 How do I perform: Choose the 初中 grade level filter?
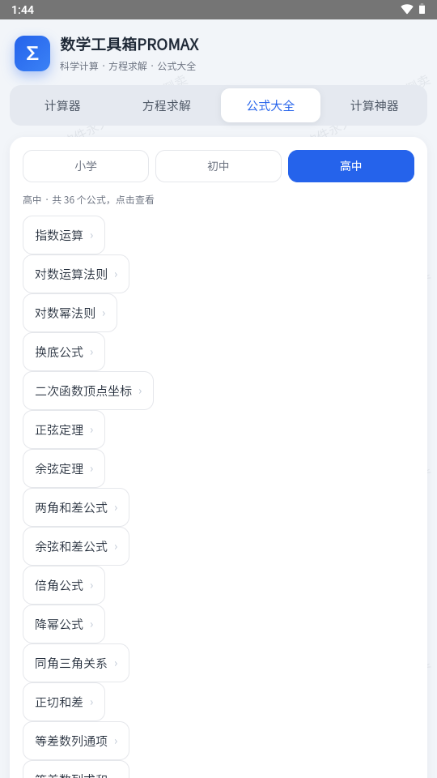point(218,166)
